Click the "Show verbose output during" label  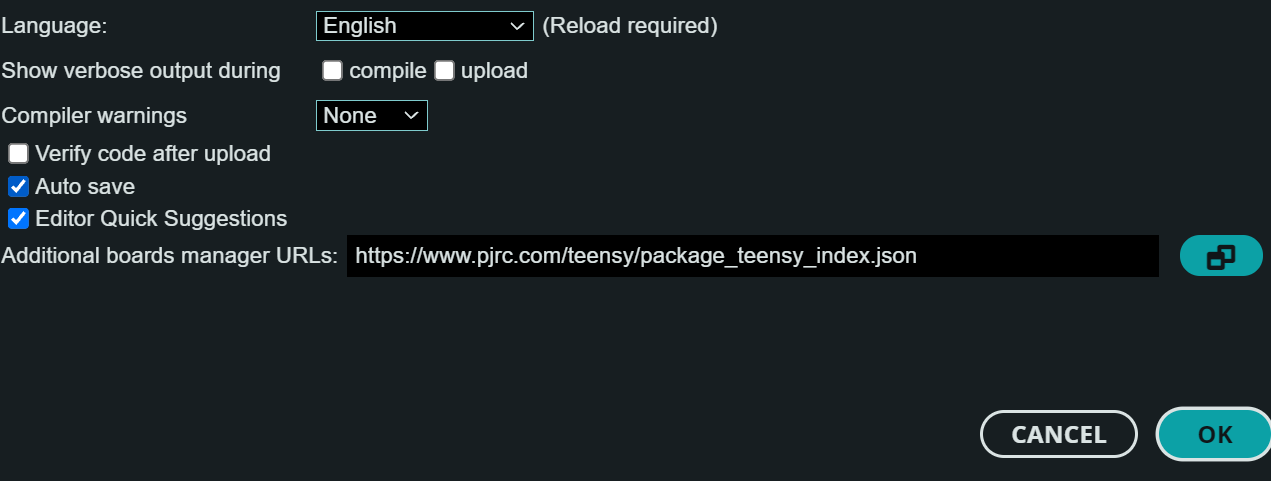pyautogui.click(x=141, y=71)
